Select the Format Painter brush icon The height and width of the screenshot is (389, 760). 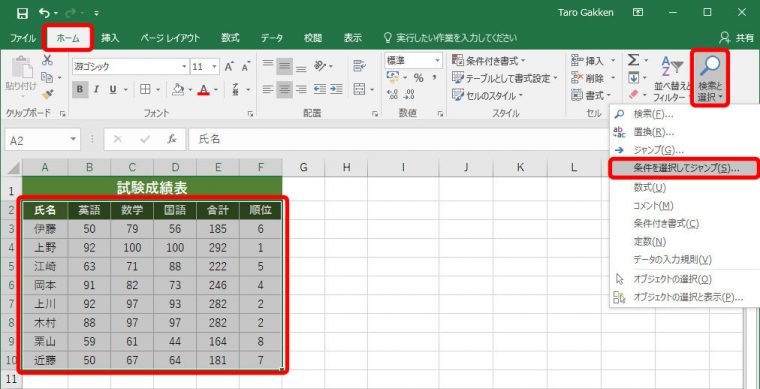pyautogui.click(x=47, y=94)
